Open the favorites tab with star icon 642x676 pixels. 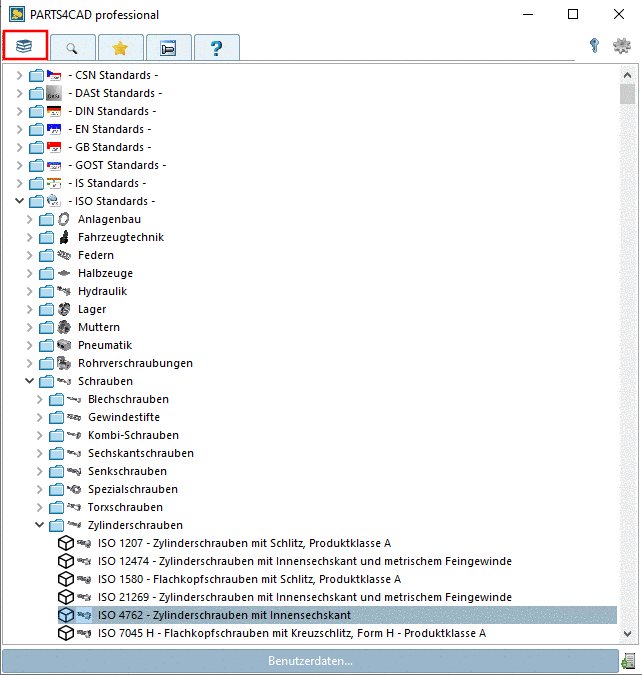click(x=120, y=47)
